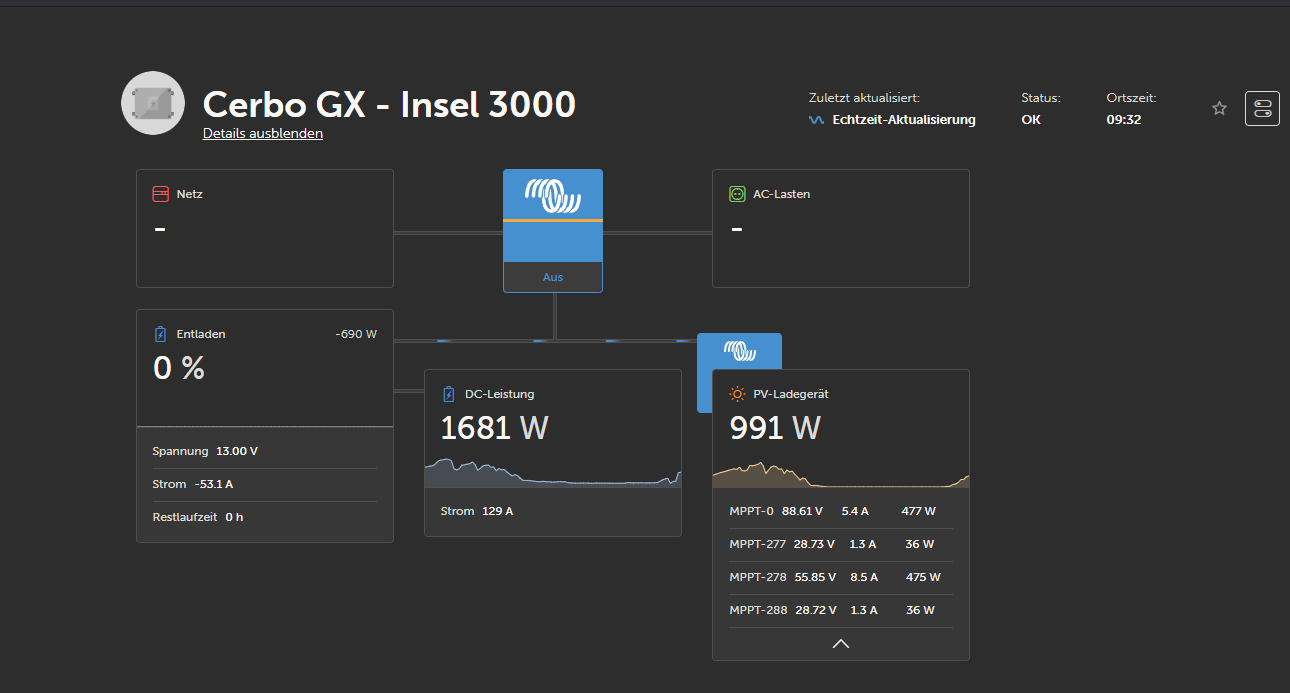
Task: Click the MPPT-288 row
Action: click(841, 610)
